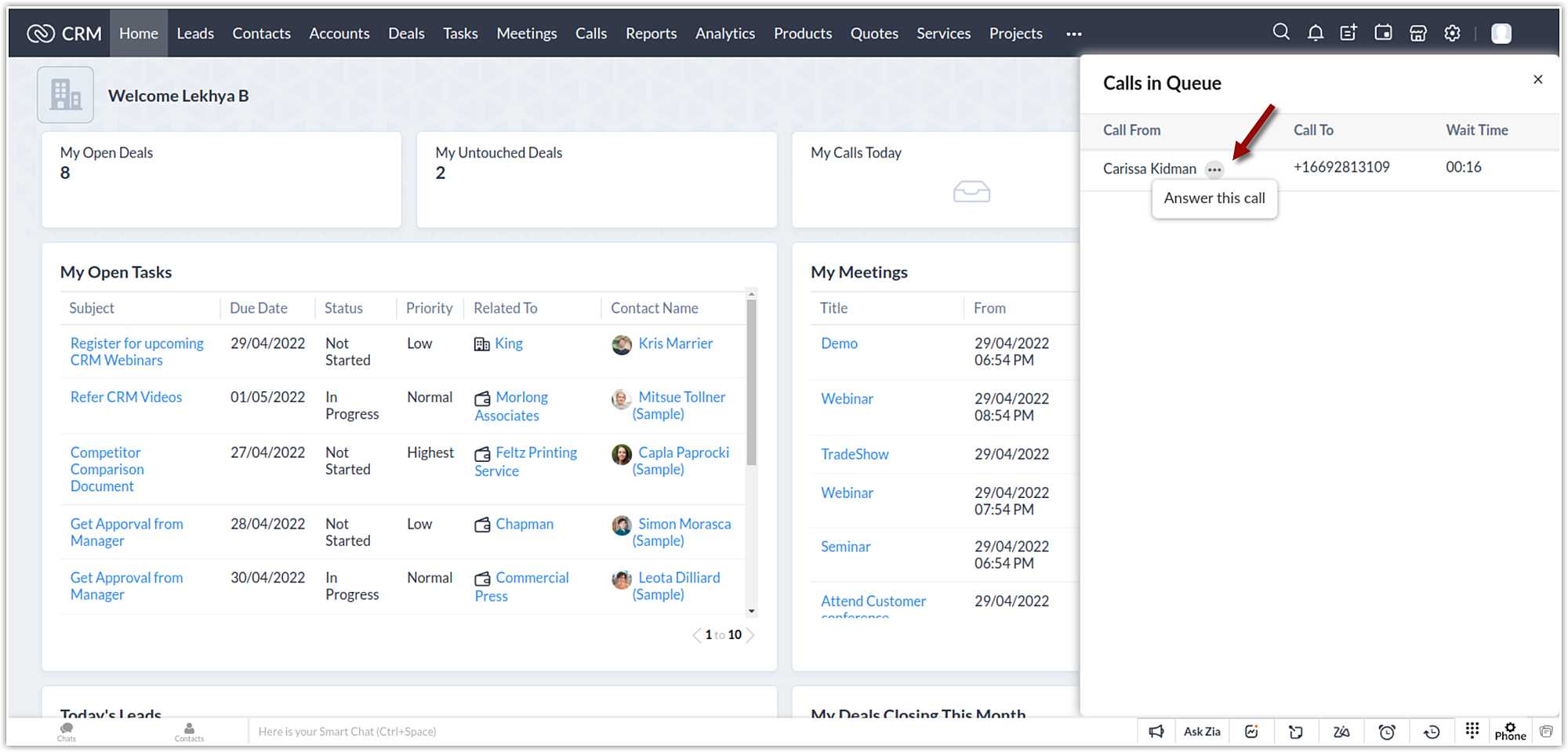Open Competitor Comparison Document task
1568x752 pixels.
pos(107,470)
